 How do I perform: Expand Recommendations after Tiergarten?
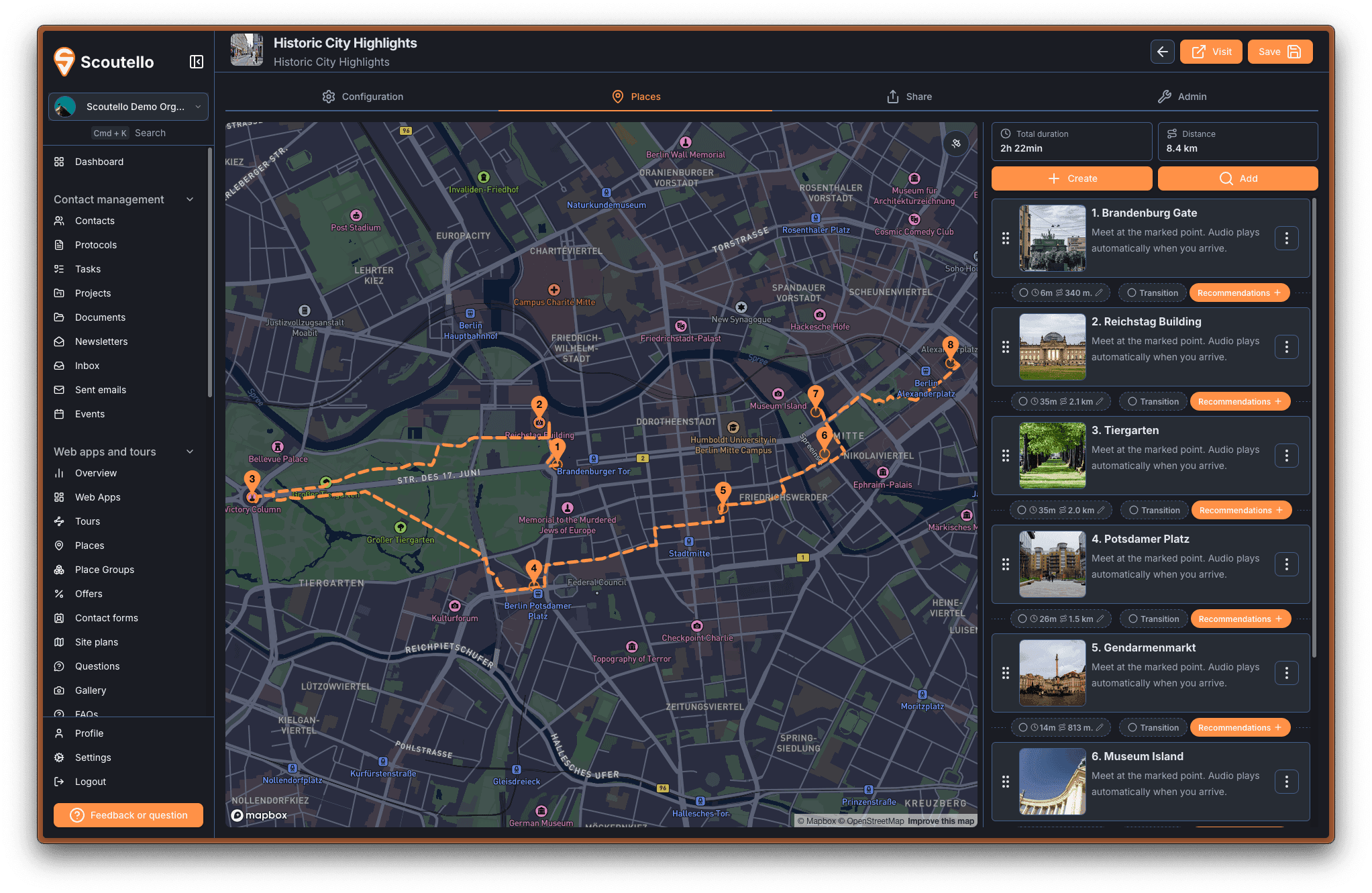[1241, 511]
